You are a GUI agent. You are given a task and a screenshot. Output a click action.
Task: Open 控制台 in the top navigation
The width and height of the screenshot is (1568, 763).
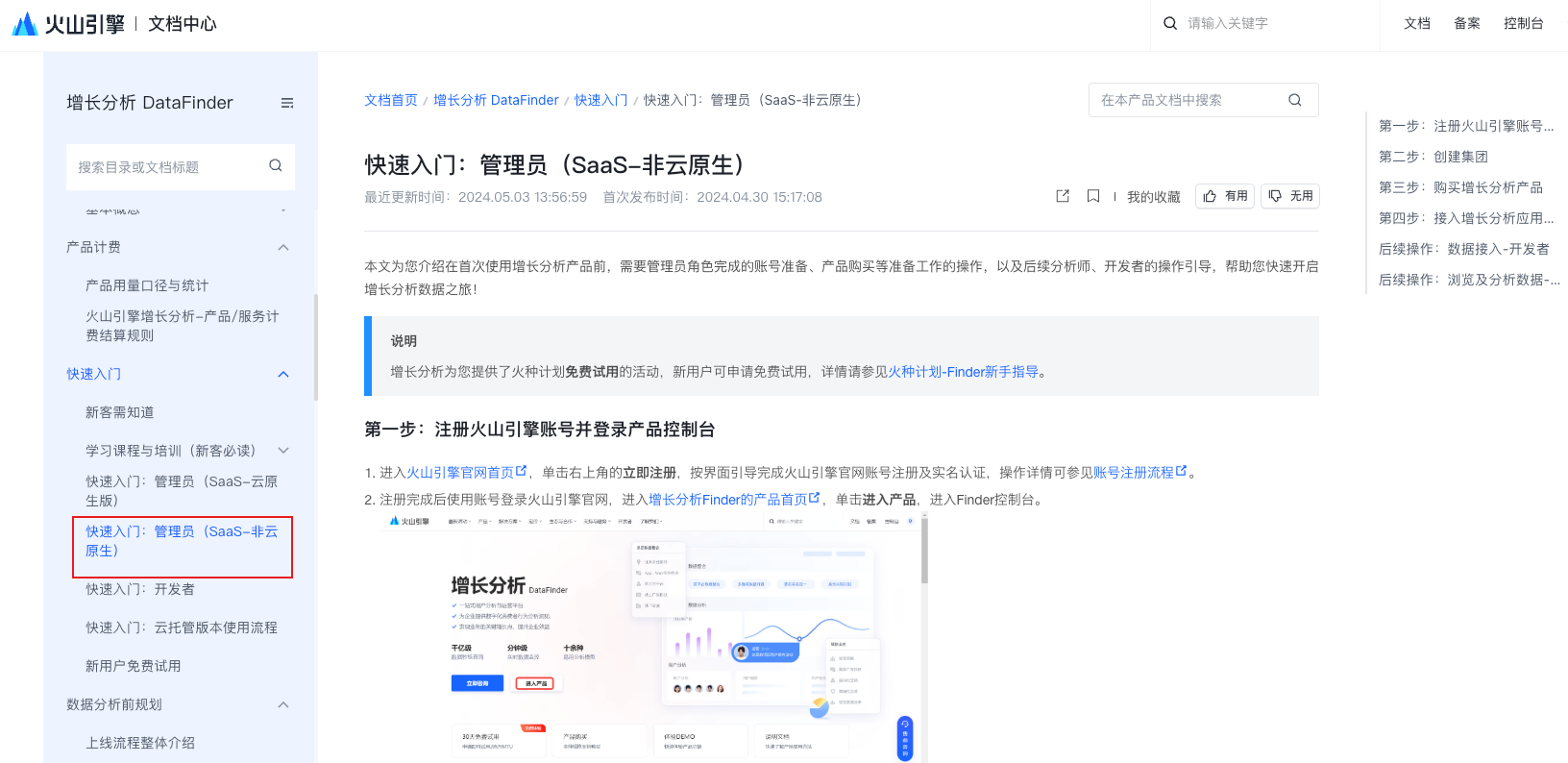coord(1524,23)
